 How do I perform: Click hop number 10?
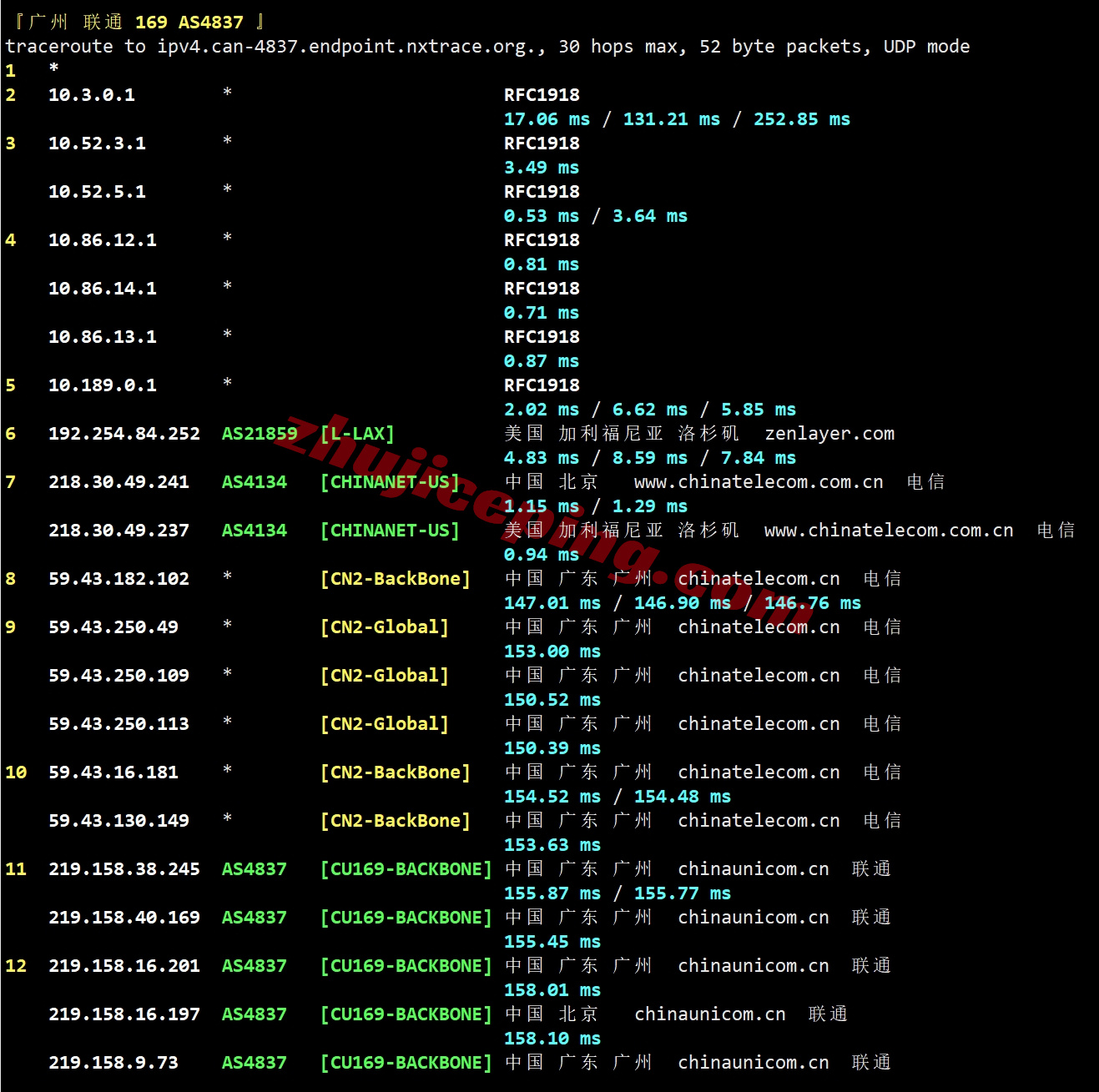16,772
